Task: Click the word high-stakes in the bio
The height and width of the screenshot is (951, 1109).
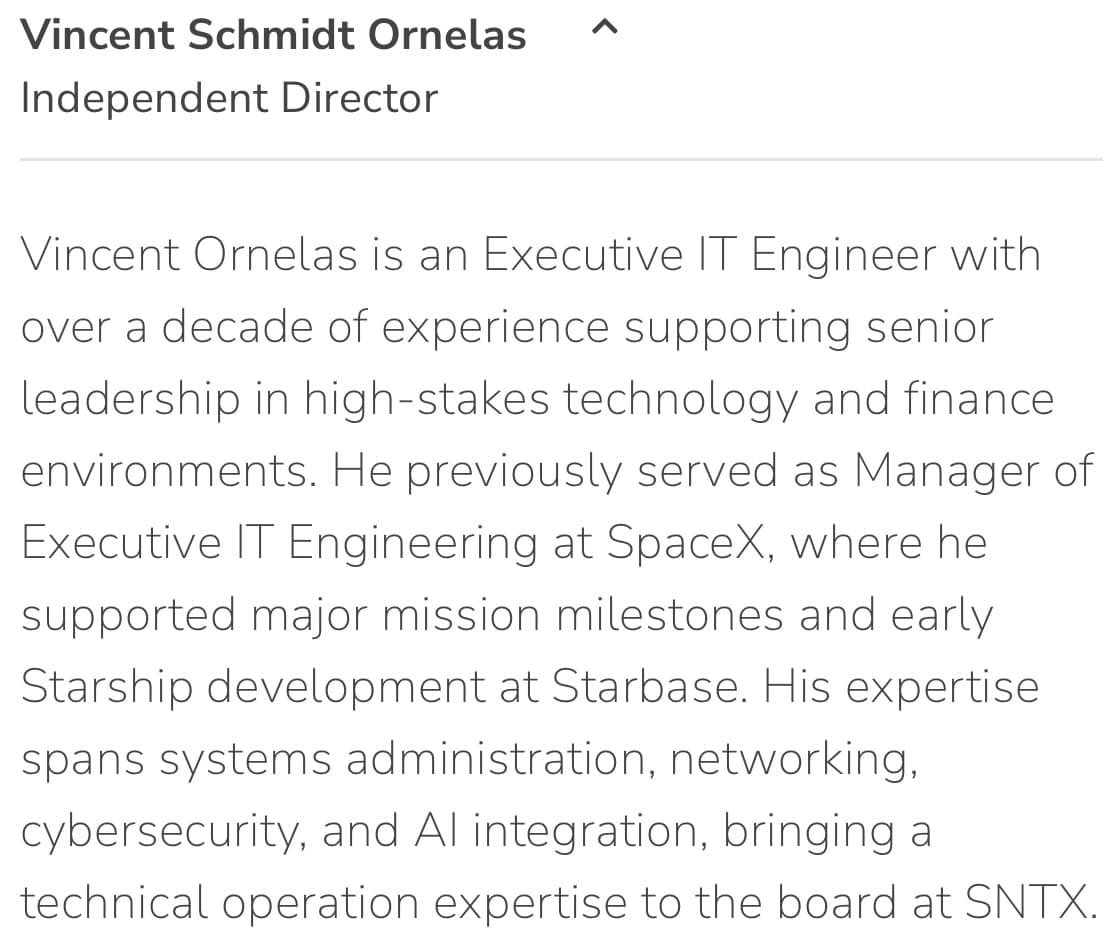Action: (x=426, y=399)
